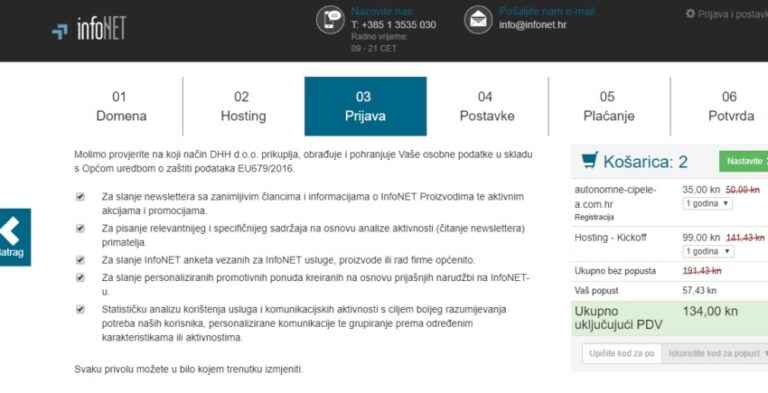
Task: Click the shopping cart icon
Action: (x=590, y=160)
